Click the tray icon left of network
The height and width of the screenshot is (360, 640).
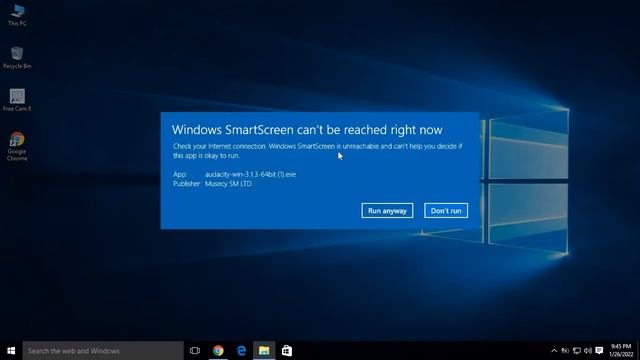[565, 351]
